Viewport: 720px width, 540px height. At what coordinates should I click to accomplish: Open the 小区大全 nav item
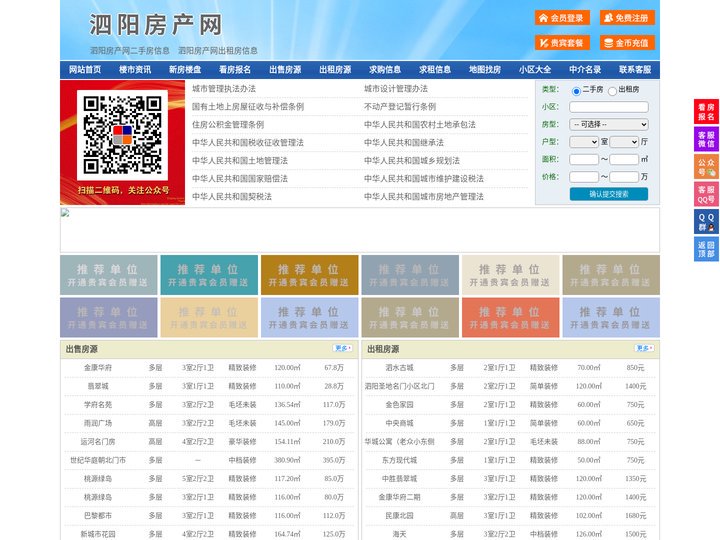click(535, 70)
